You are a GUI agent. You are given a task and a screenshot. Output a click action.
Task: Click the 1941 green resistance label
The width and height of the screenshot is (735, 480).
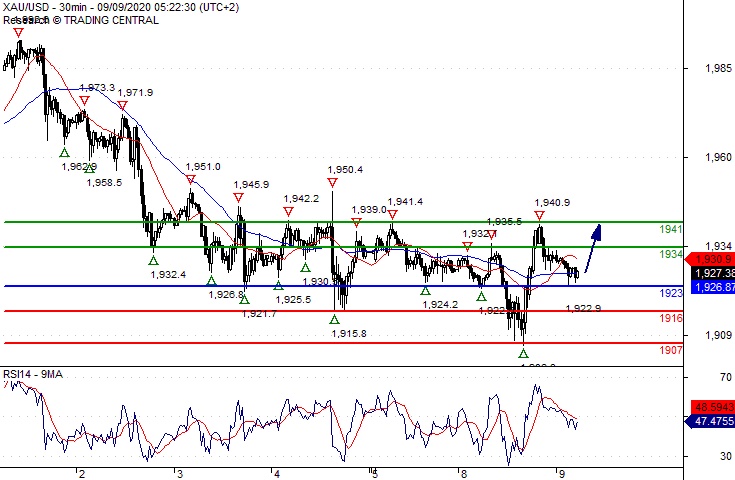point(671,229)
